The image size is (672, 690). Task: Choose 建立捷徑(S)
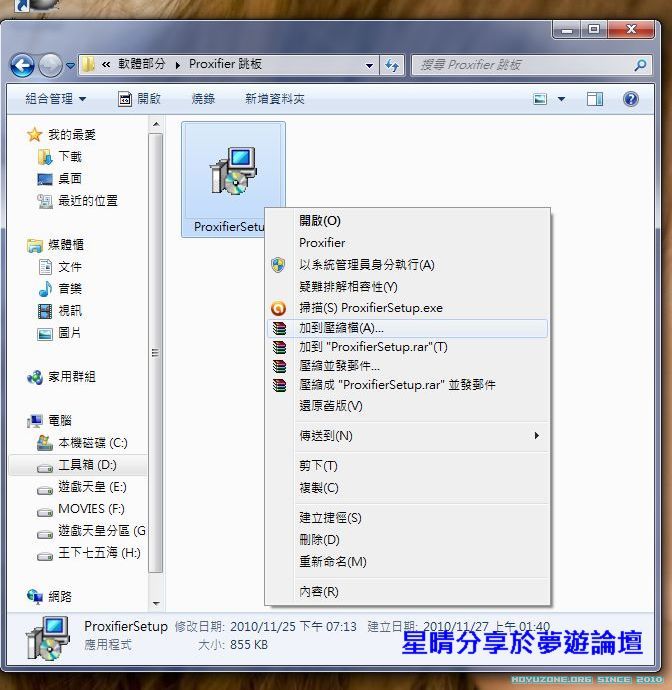tap(408, 518)
